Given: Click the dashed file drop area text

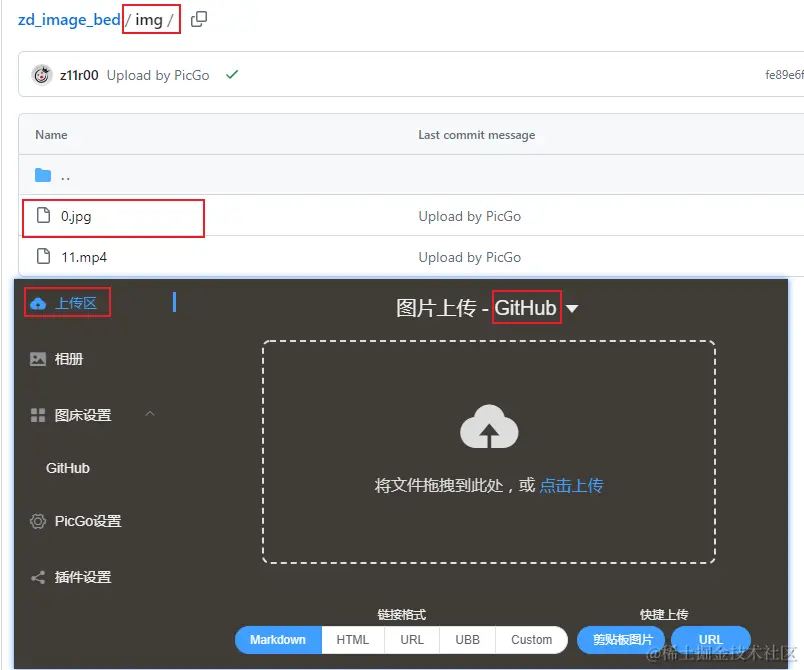Looking at the screenshot, I should point(454,485).
